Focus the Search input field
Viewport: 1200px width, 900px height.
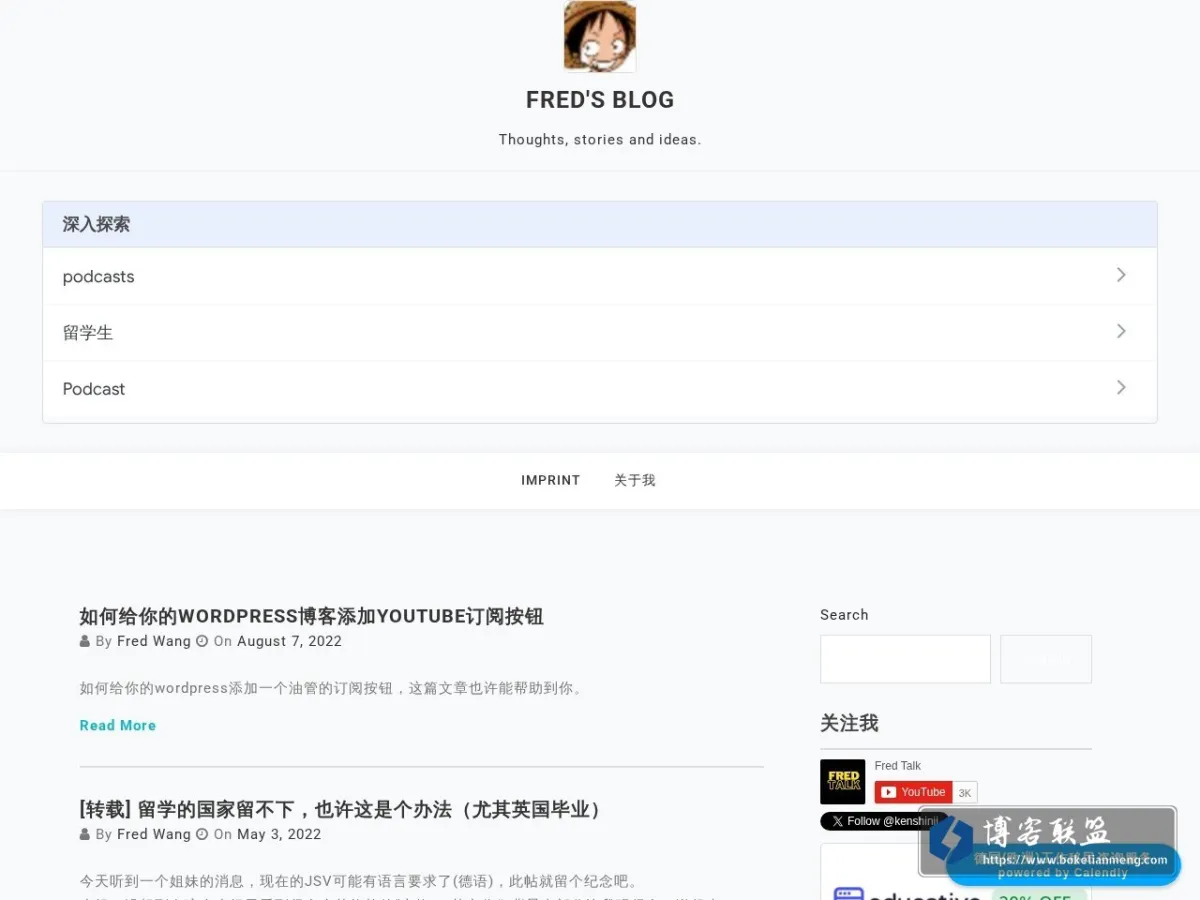[905, 659]
